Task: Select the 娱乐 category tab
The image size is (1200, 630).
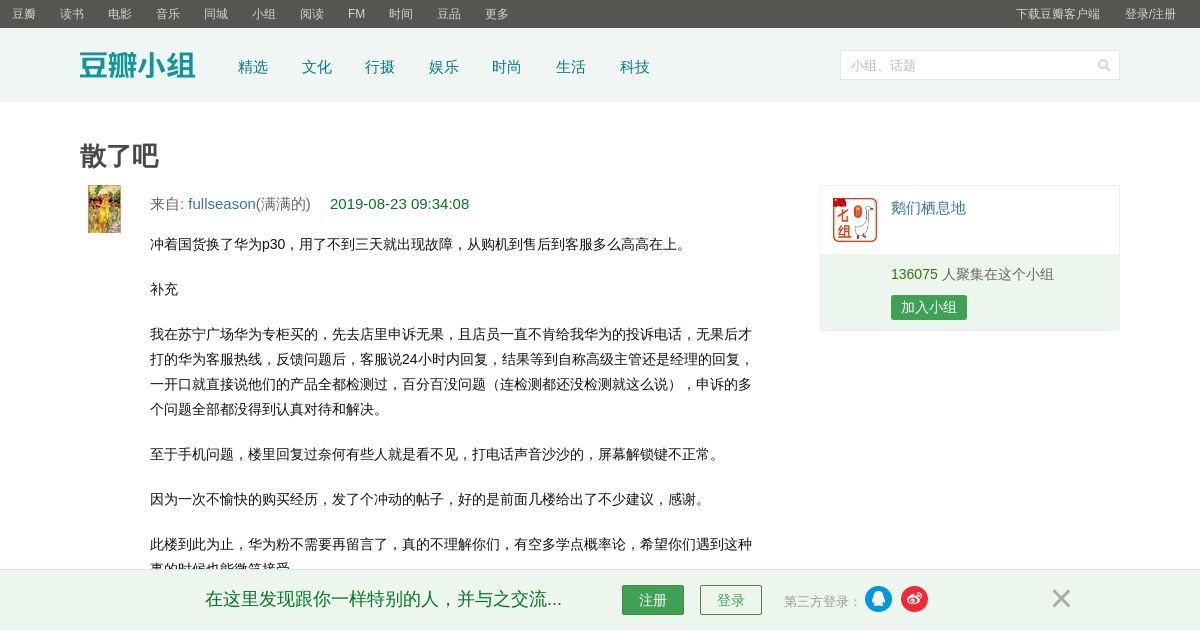Action: (444, 67)
